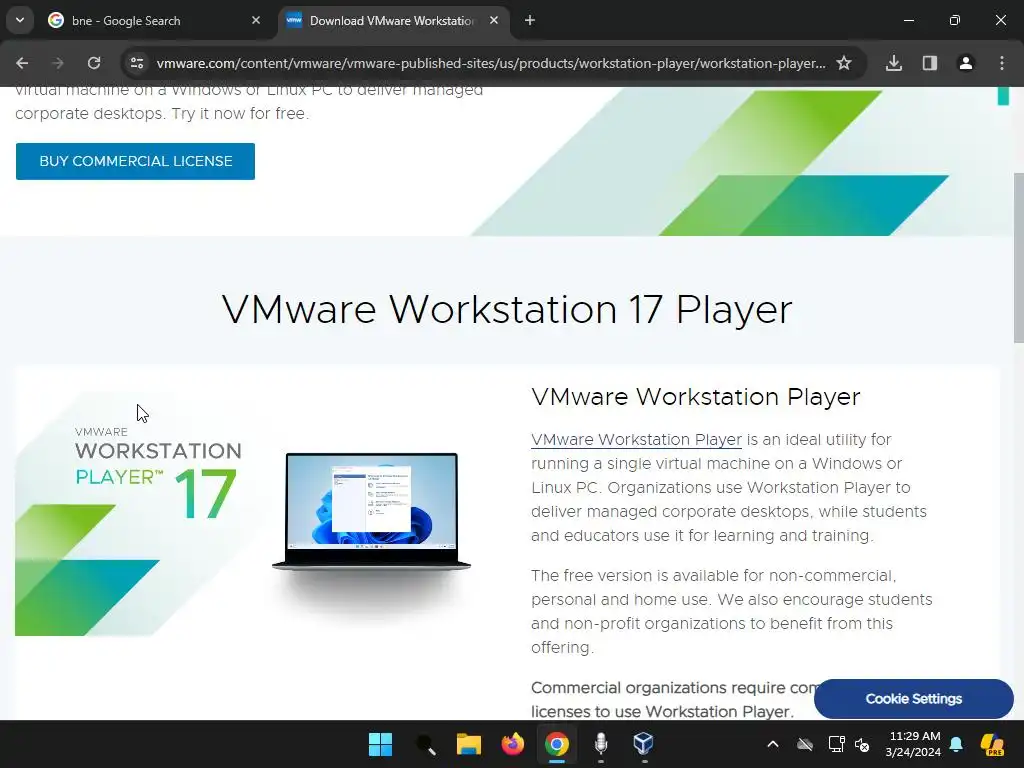Open notifications bell icon

point(956,744)
